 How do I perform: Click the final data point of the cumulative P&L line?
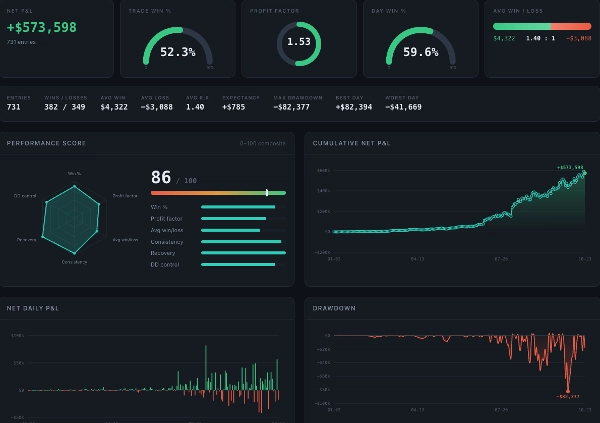pos(584,173)
